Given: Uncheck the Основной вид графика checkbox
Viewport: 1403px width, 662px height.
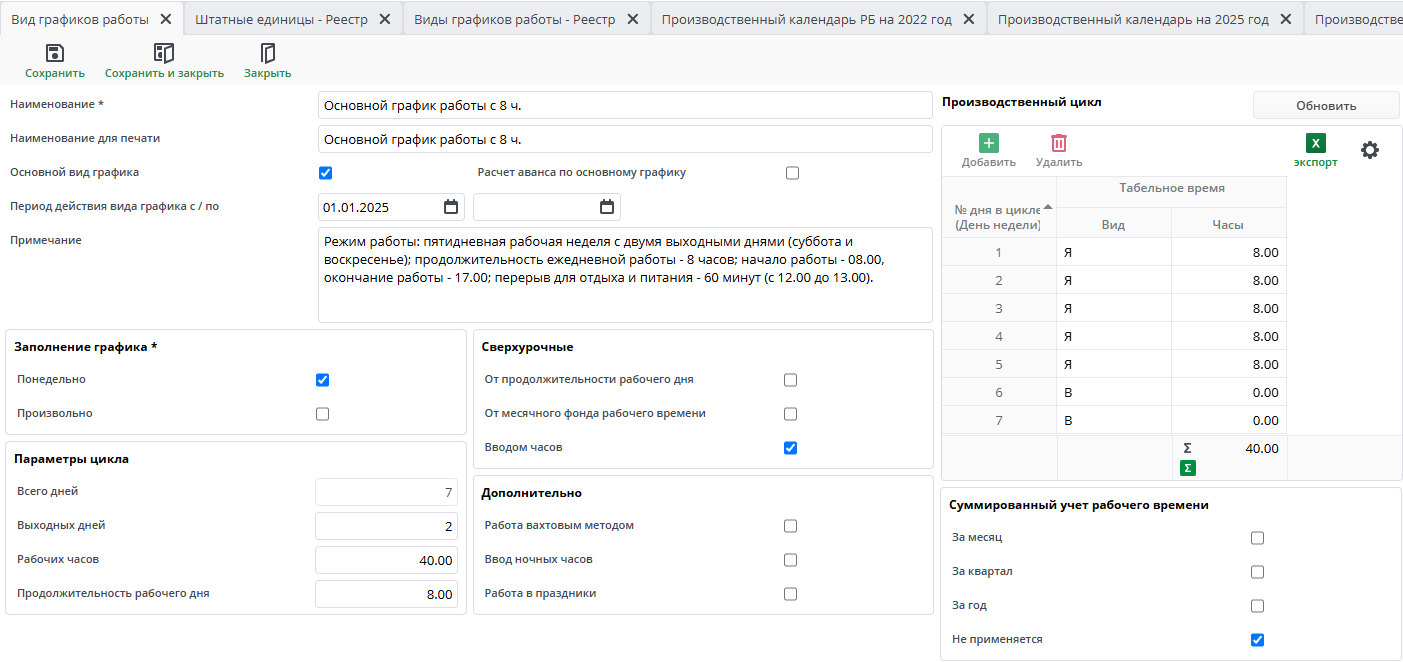Looking at the screenshot, I should 325,173.
